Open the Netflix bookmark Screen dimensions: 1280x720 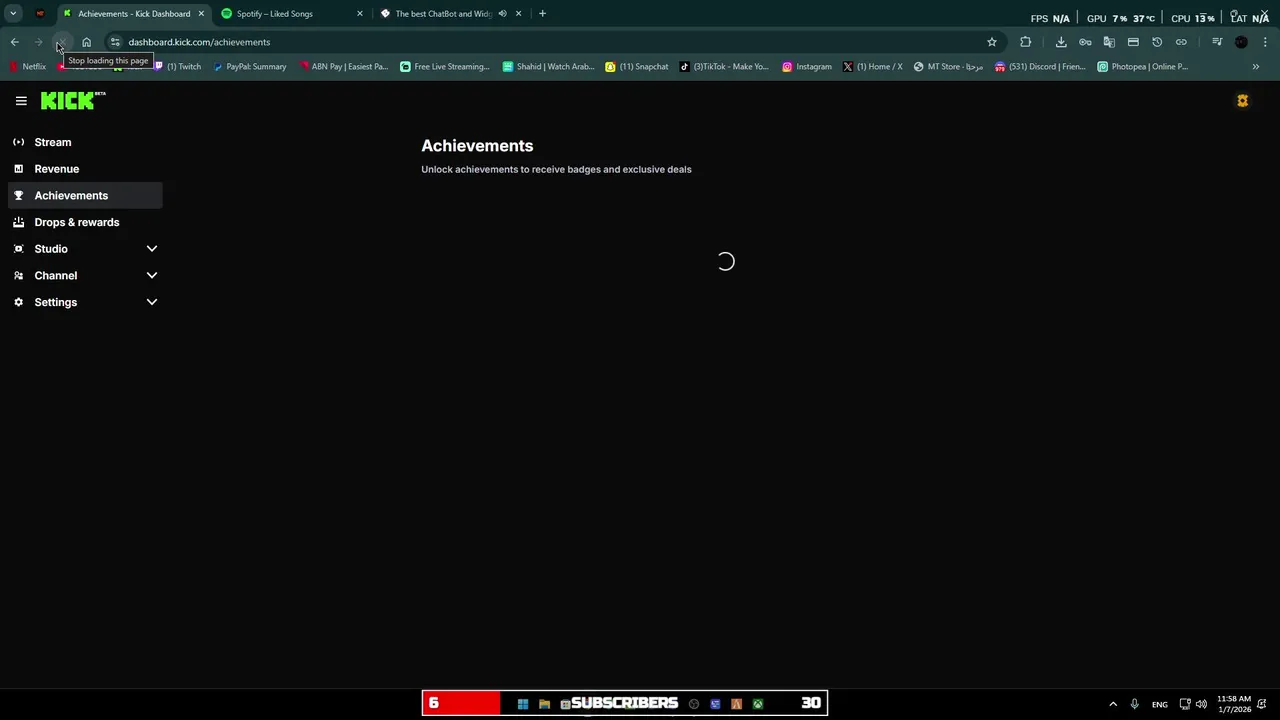[28, 67]
